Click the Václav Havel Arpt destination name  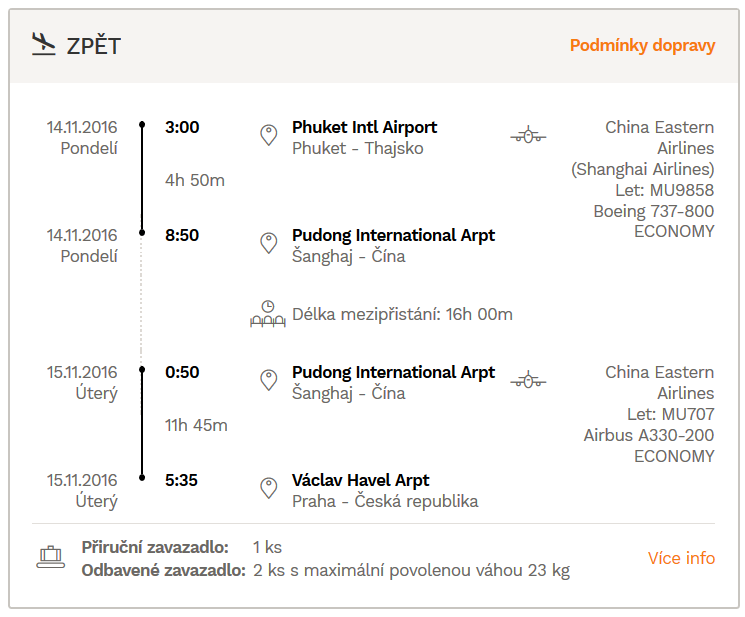point(361,480)
